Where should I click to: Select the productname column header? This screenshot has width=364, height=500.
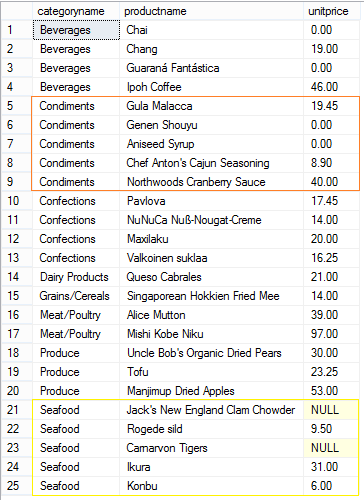[211, 11]
